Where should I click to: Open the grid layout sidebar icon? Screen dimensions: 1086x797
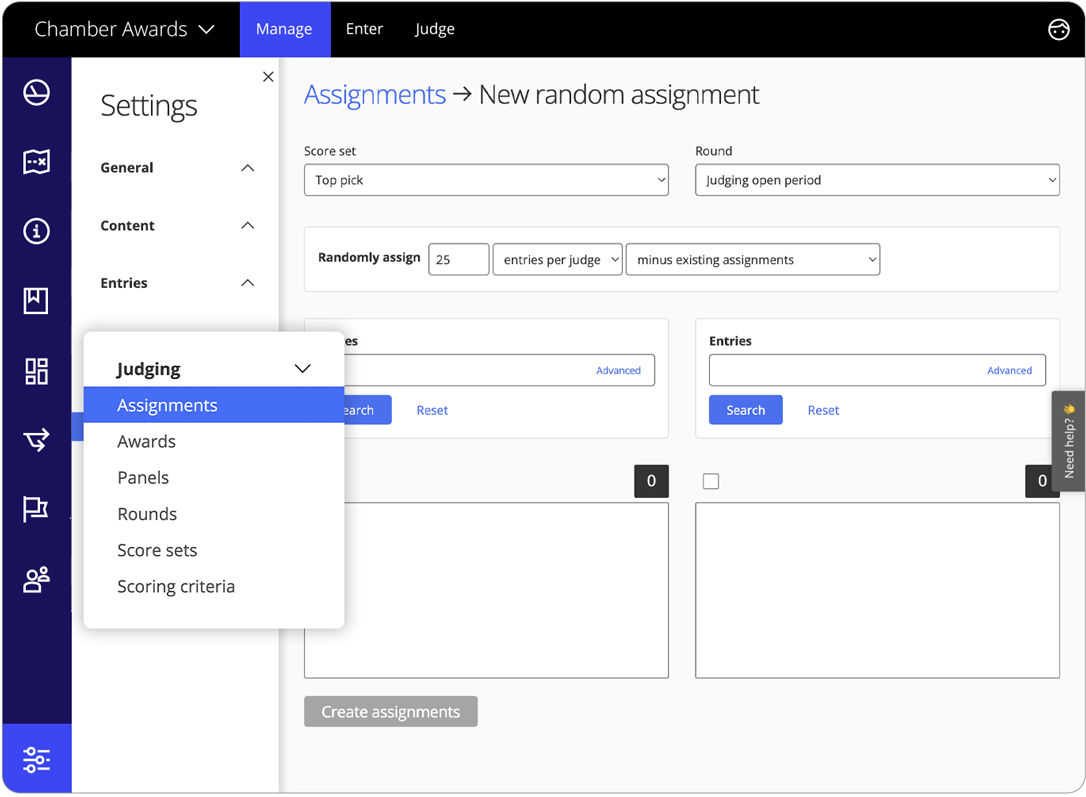[37, 371]
